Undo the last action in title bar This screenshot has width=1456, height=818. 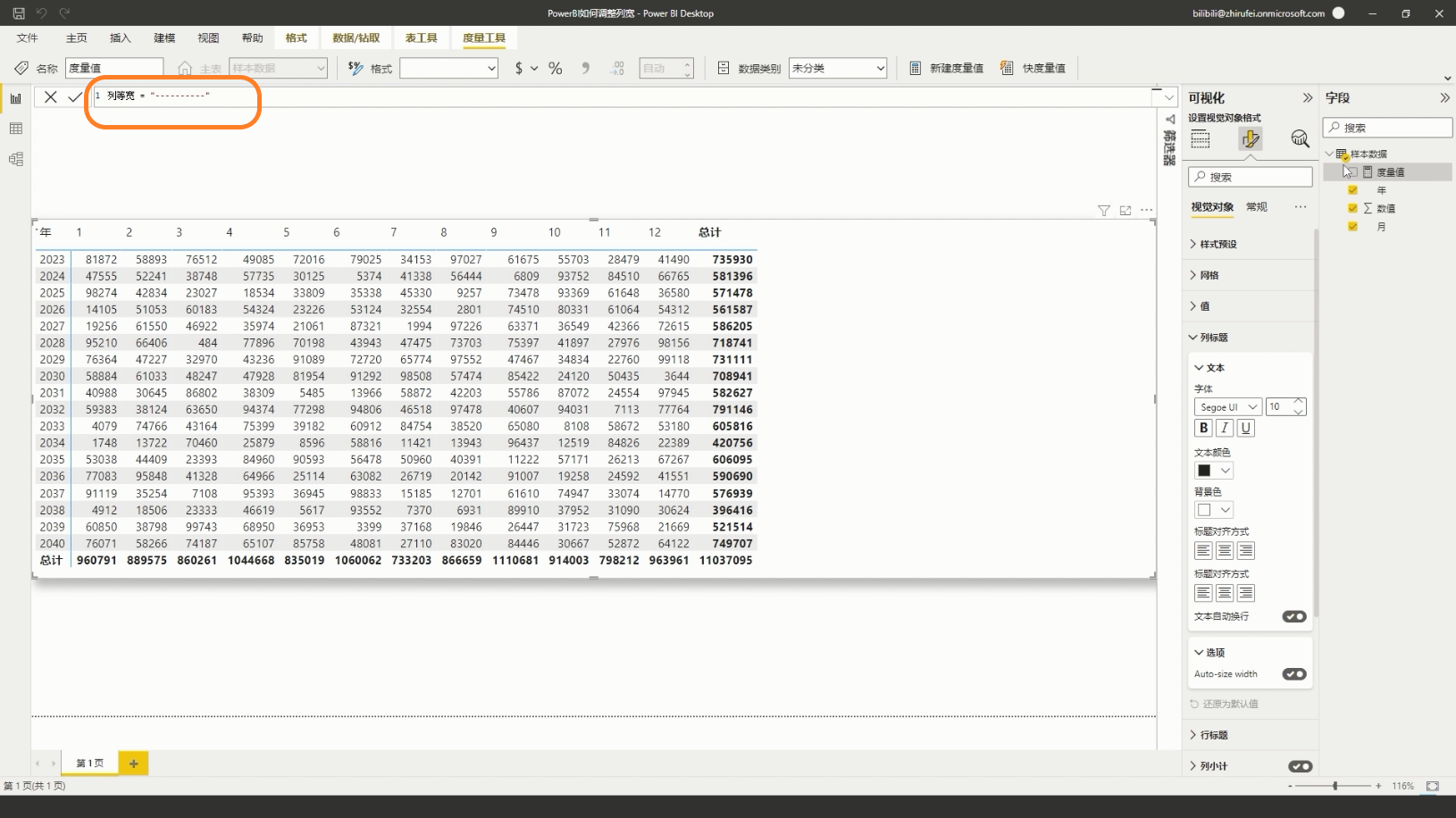point(41,13)
